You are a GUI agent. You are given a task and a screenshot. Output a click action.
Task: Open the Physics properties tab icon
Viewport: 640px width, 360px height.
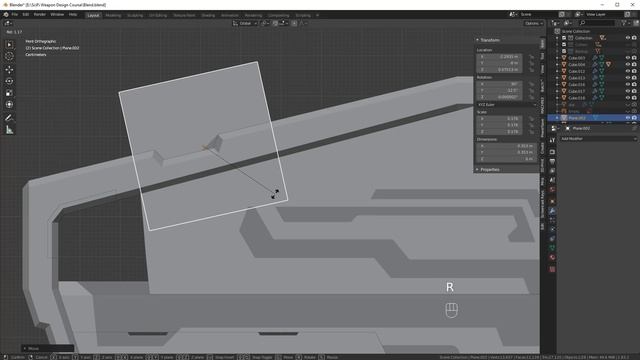click(552, 229)
